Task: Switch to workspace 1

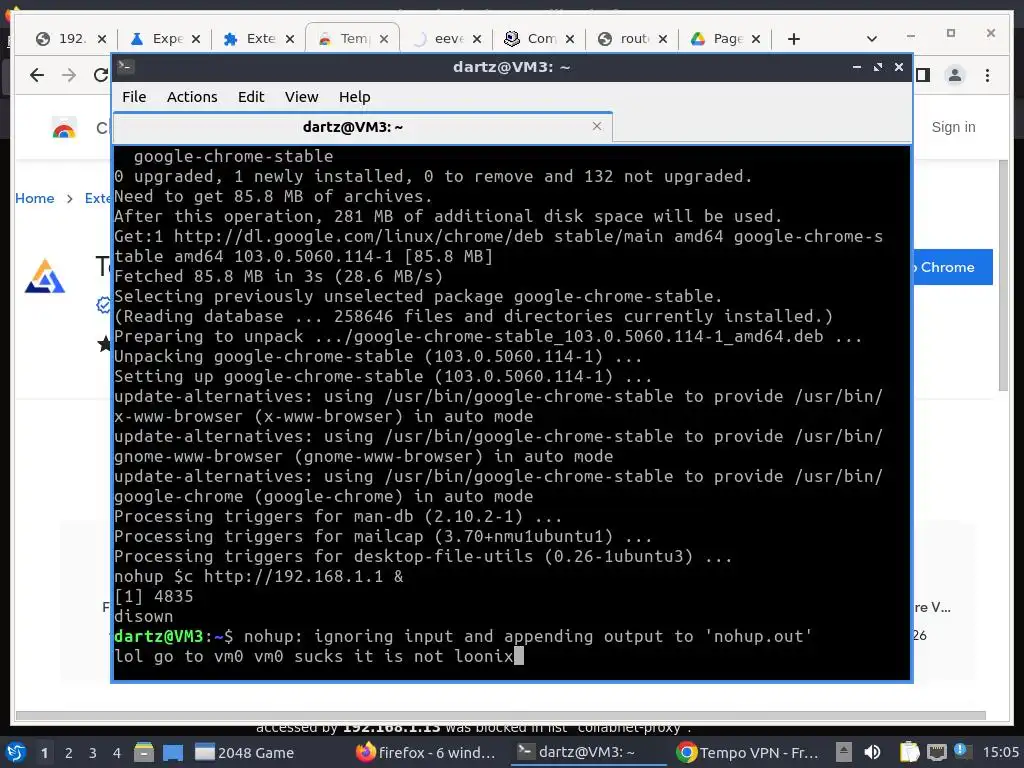Action: (44, 753)
